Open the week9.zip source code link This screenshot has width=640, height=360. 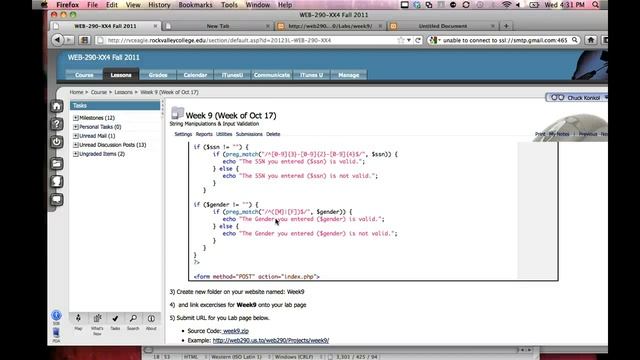pos(236,331)
